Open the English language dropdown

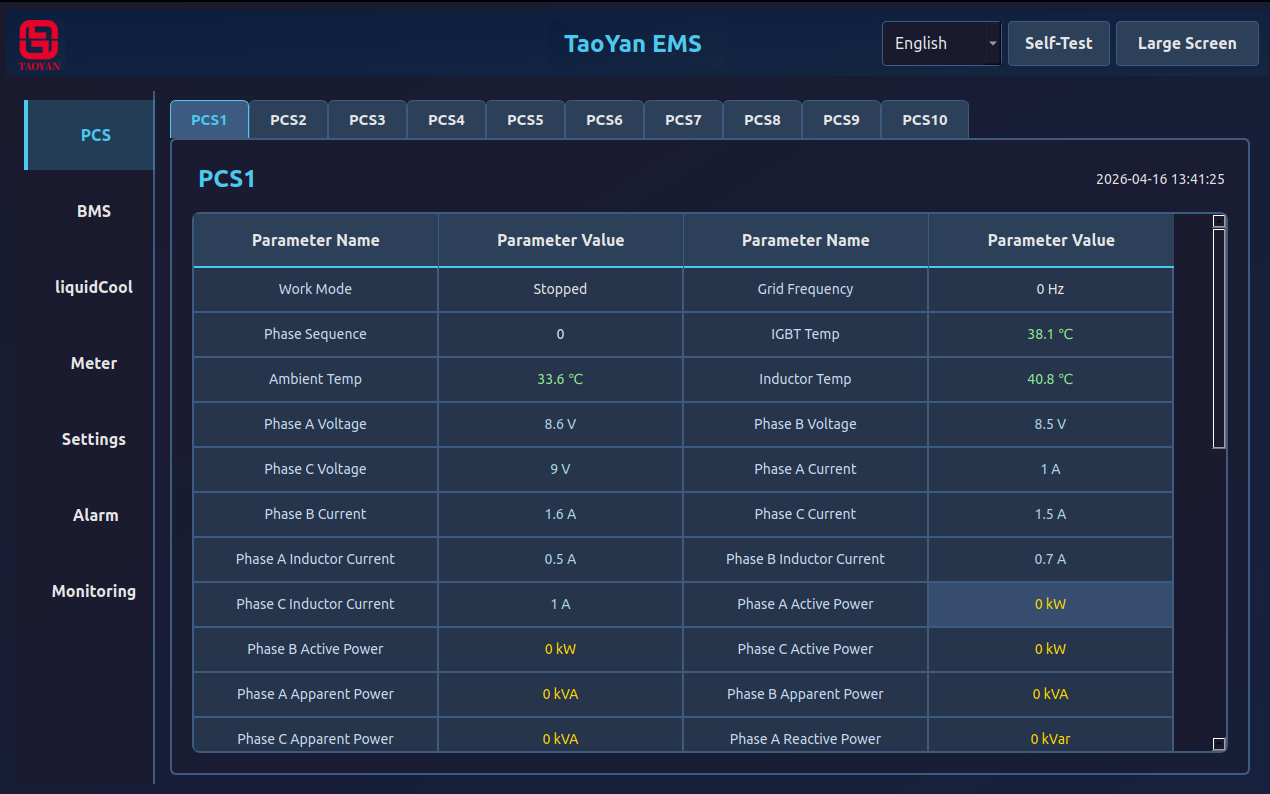pos(941,44)
